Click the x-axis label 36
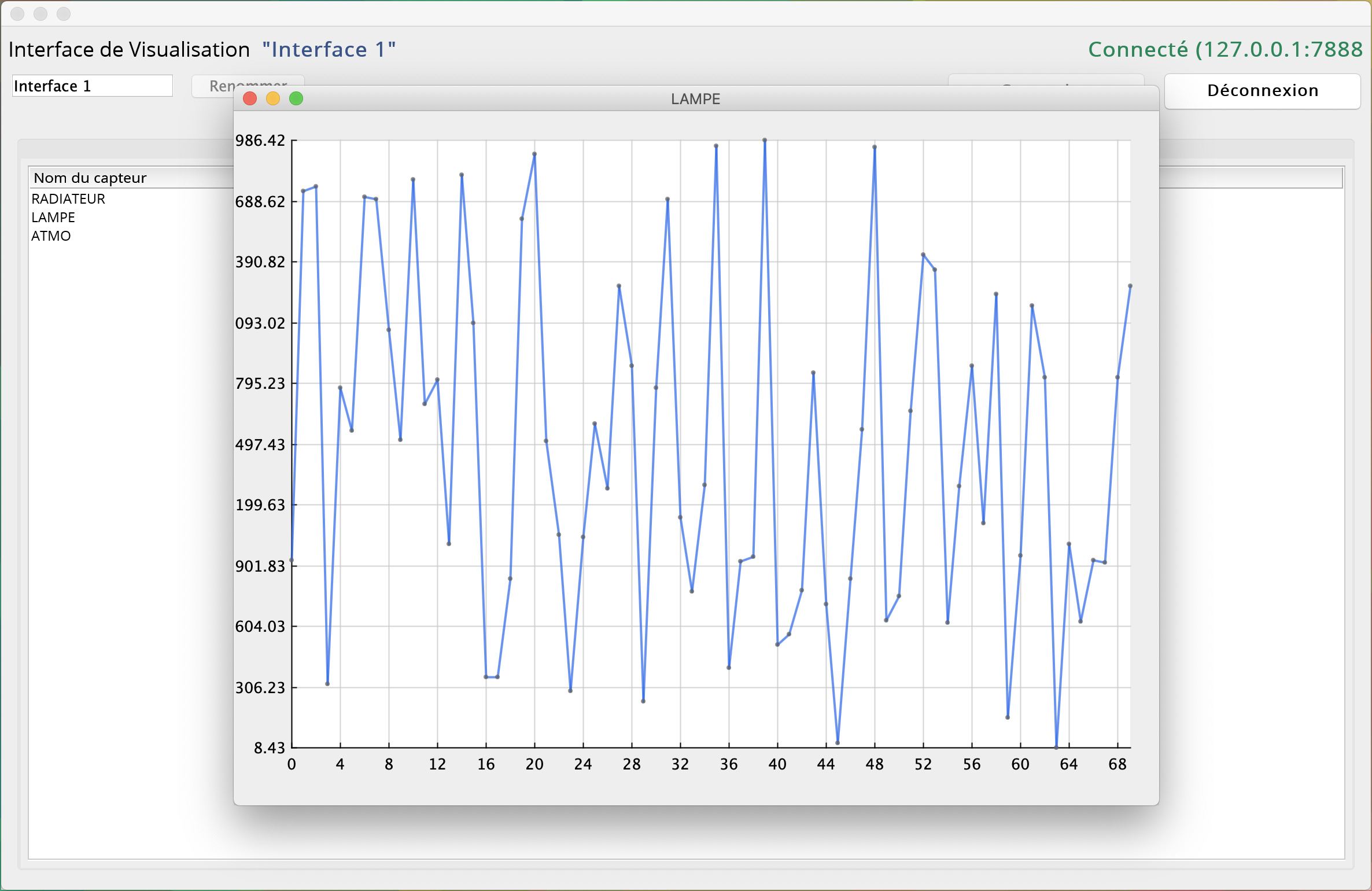1372x891 pixels. tap(729, 764)
